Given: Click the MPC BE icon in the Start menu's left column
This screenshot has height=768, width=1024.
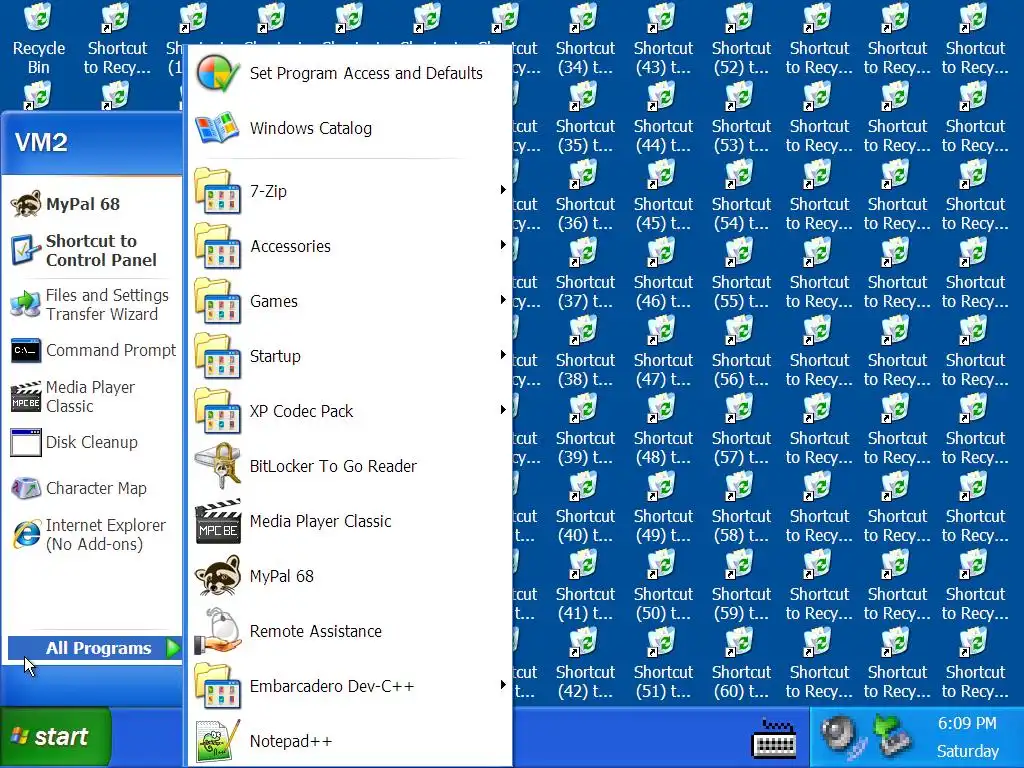Looking at the screenshot, I should click(25, 396).
